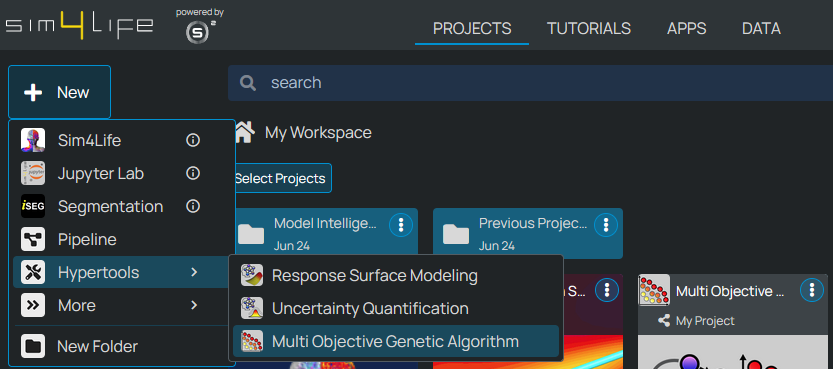The image size is (833, 369).
Task: Click the Sim4Life head model icon
Action: [x=33, y=141]
